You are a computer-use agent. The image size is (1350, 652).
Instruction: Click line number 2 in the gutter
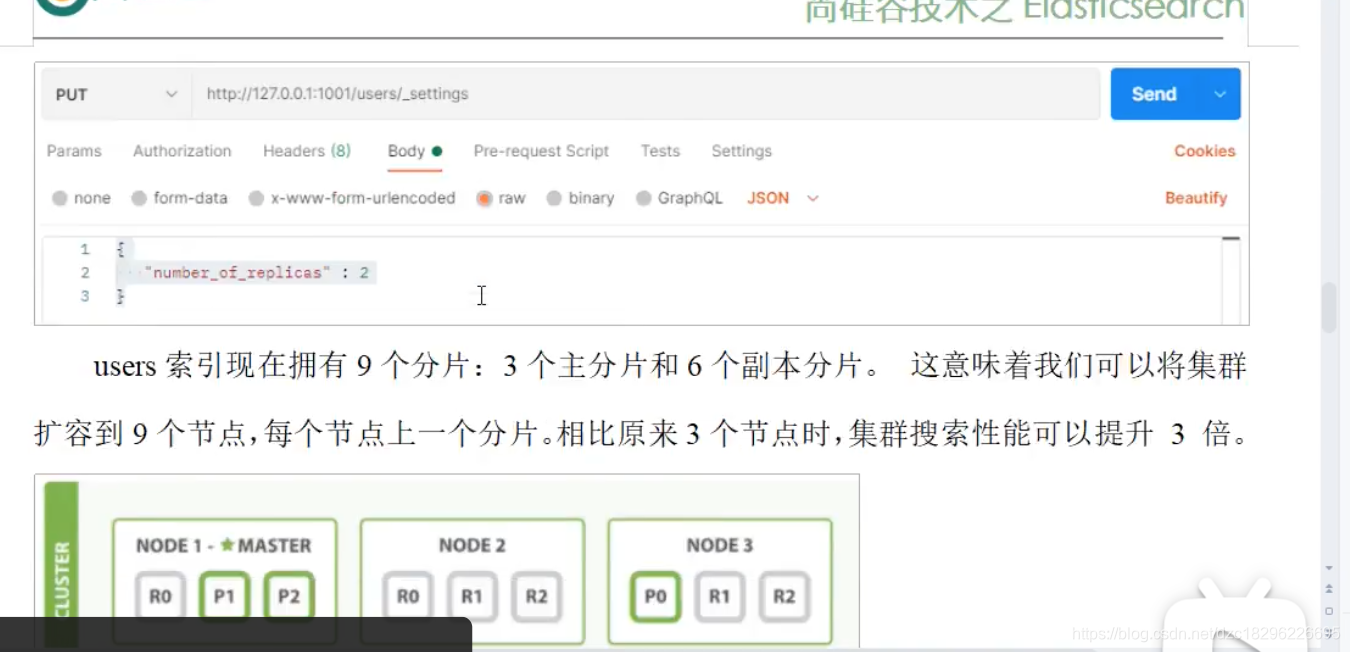(85, 273)
